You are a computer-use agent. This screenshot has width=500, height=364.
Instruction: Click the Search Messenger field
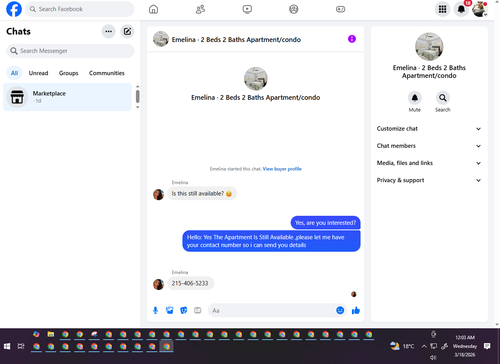[70, 51]
